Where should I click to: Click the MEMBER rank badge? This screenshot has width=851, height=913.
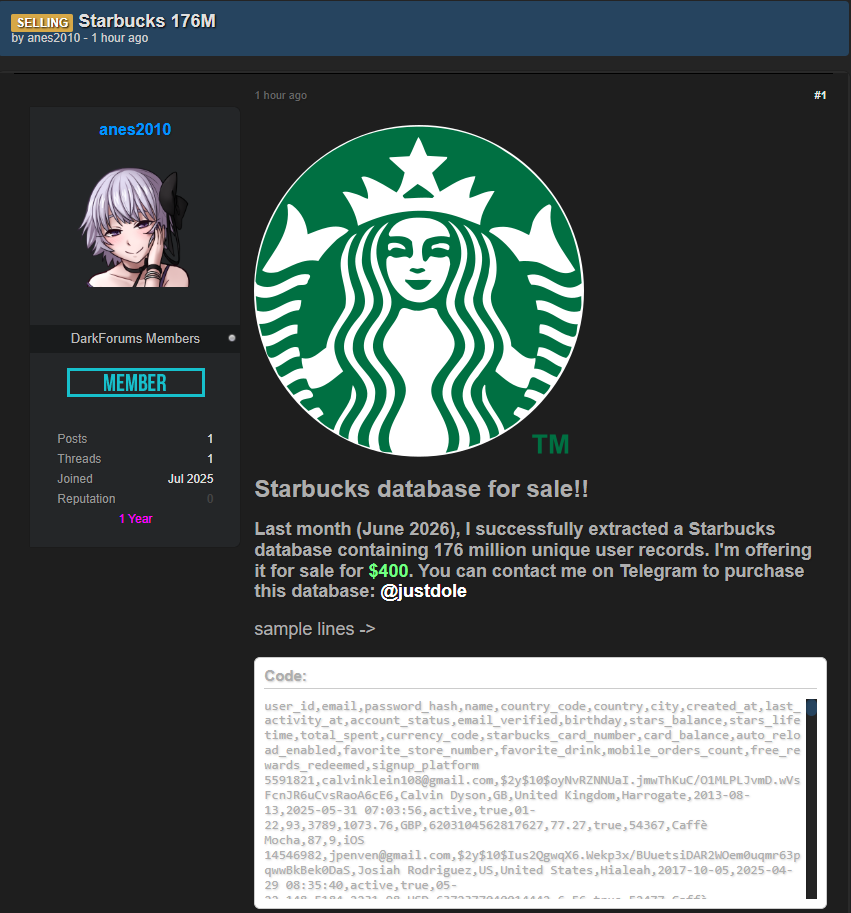136,383
